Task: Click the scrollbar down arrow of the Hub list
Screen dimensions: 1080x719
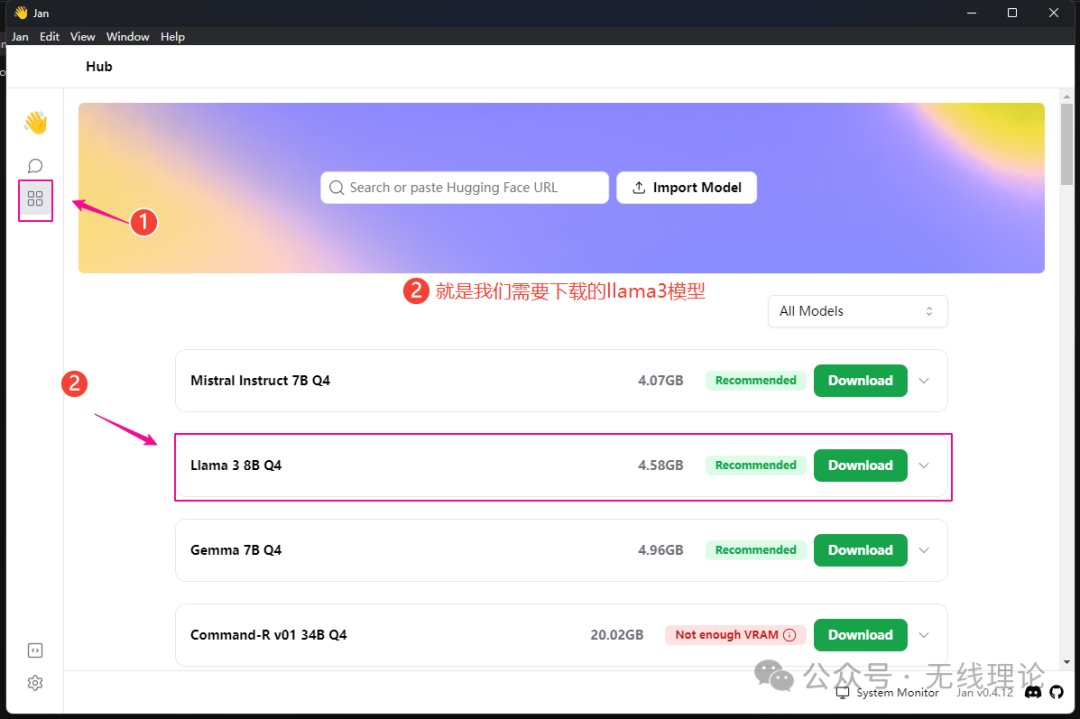Action: pos(1066,662)
